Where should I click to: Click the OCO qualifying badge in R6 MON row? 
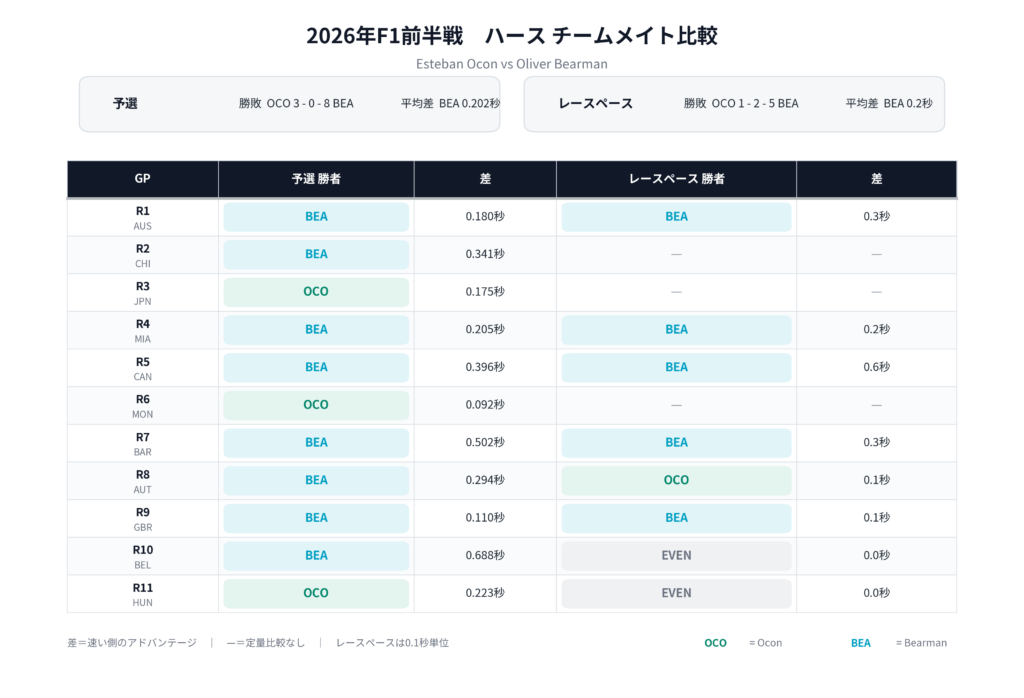click(x=316, y=405)
